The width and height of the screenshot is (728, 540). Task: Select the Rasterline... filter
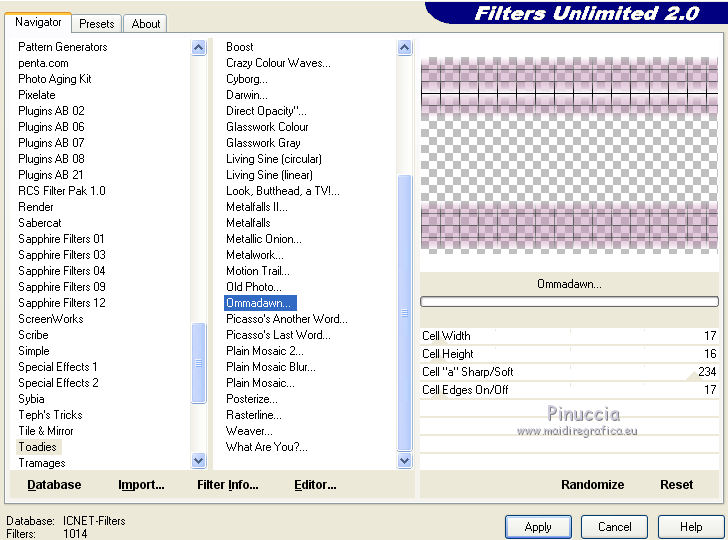(254, 415)
